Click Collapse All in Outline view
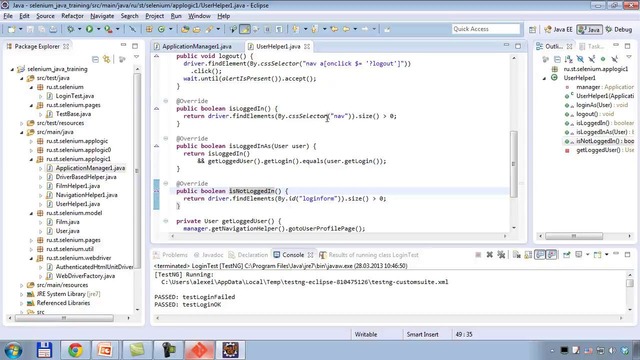 tap(557, 59)
